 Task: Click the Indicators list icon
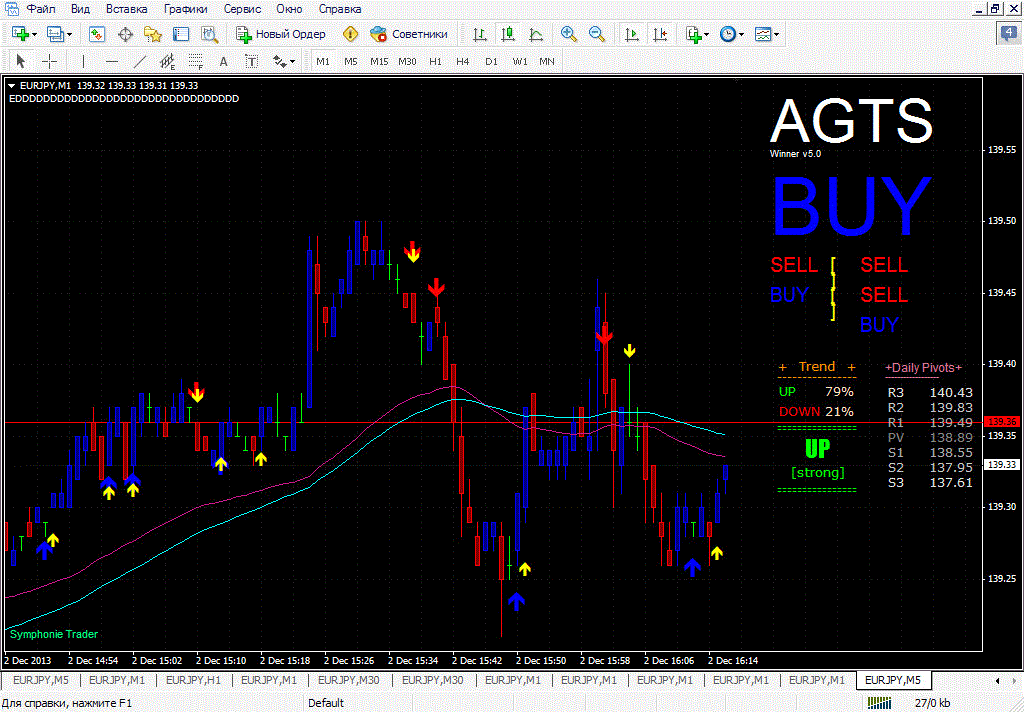pyautogui.click(x=694, y=34)
